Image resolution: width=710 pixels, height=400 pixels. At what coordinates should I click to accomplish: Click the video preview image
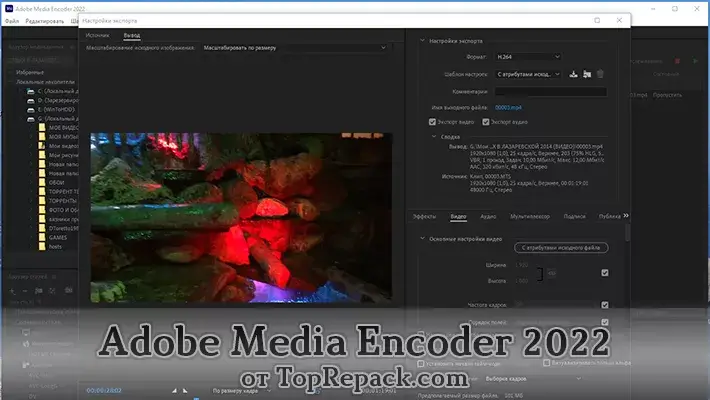click(241, 217)
